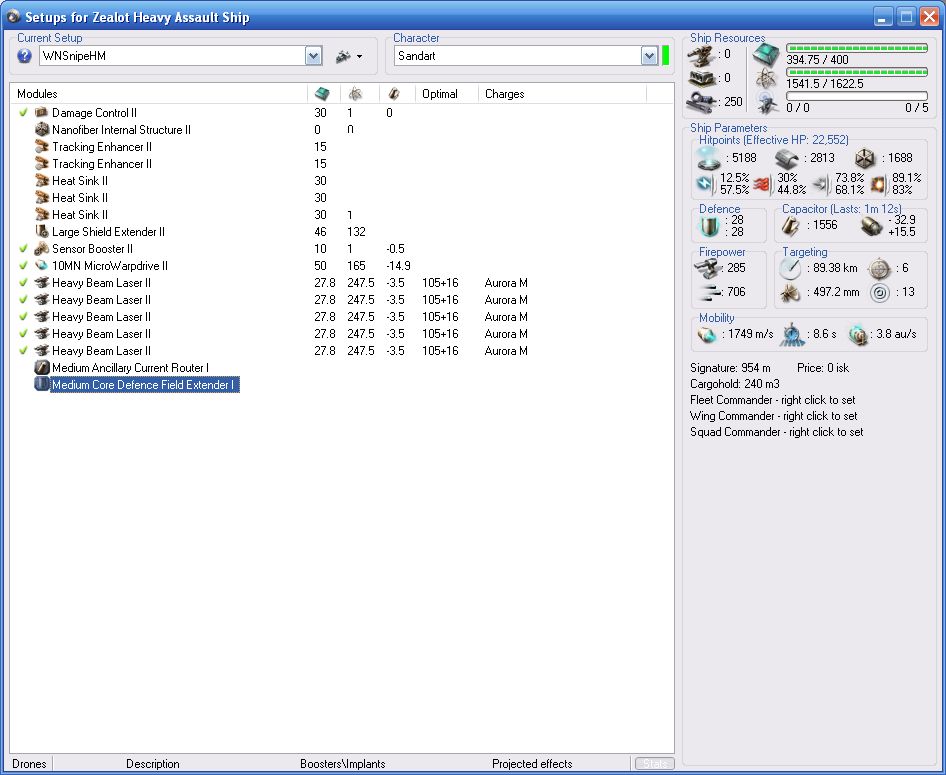The width and height of the screenshot is (946, 775).
Task: Click the capacitor capacity icon showing 1556
Action: (x=791, y=226)
